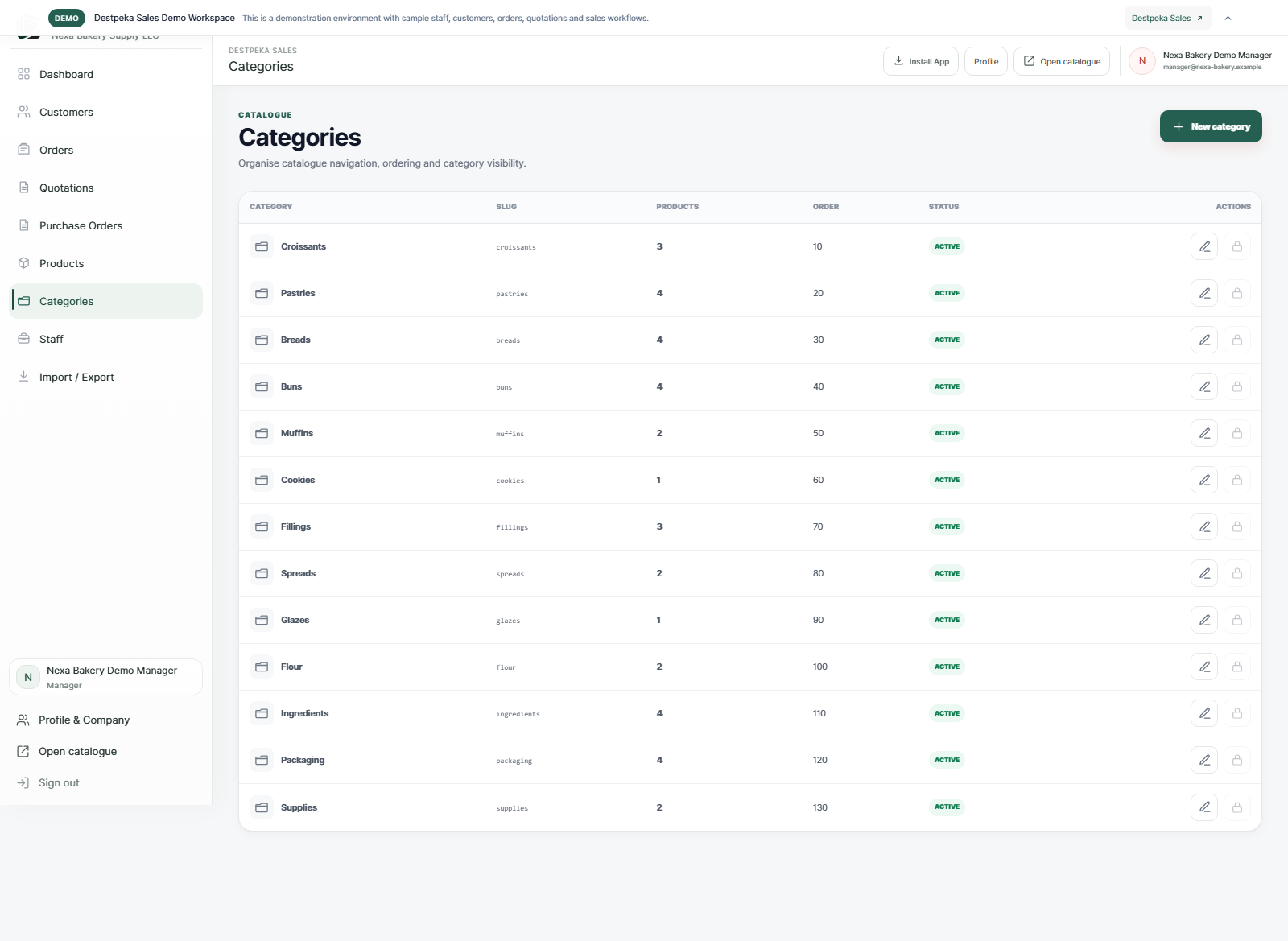Screen dimensions: 1288x941
Task: Click the 'packaging' slug text
Action: click(x=514, y=761)
